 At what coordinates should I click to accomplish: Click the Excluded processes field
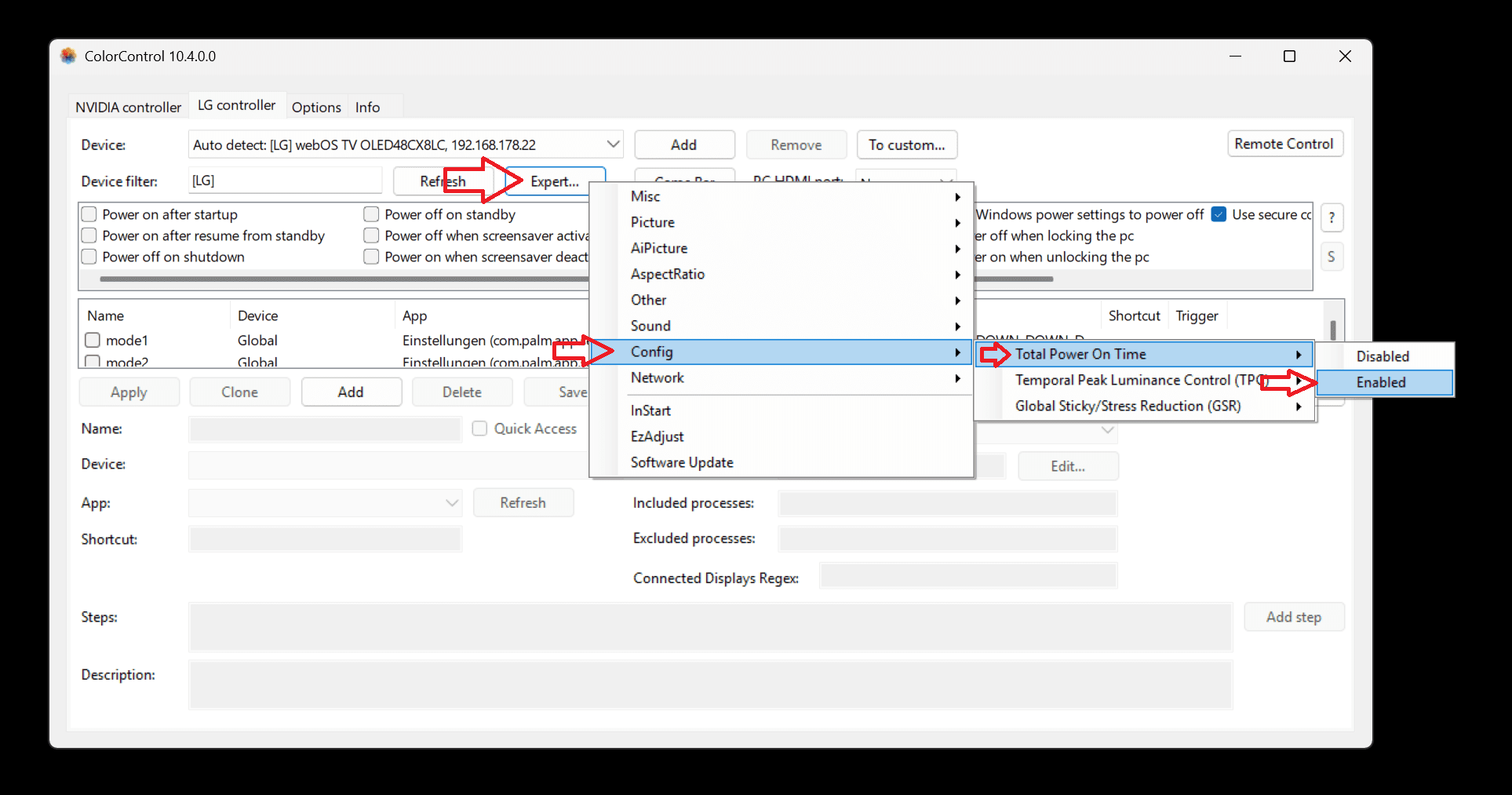click(948, 538)
